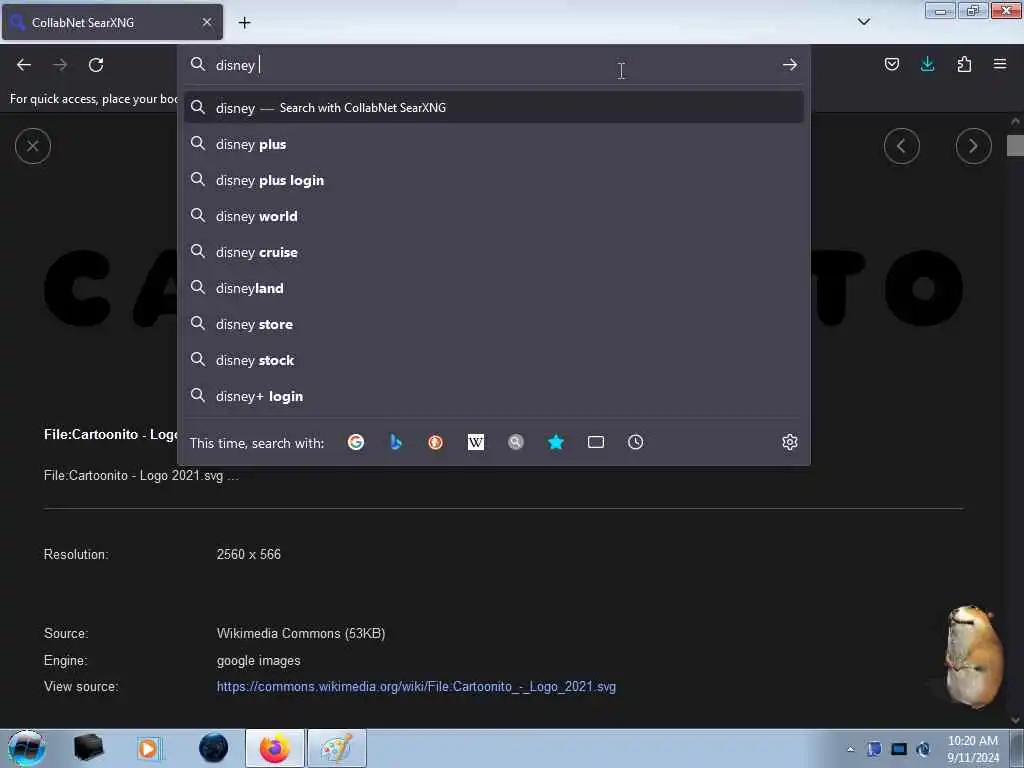Save page to Pocket
Image resolution: width=1024 pixels, height=768 pixels.
tap(891, 64)
